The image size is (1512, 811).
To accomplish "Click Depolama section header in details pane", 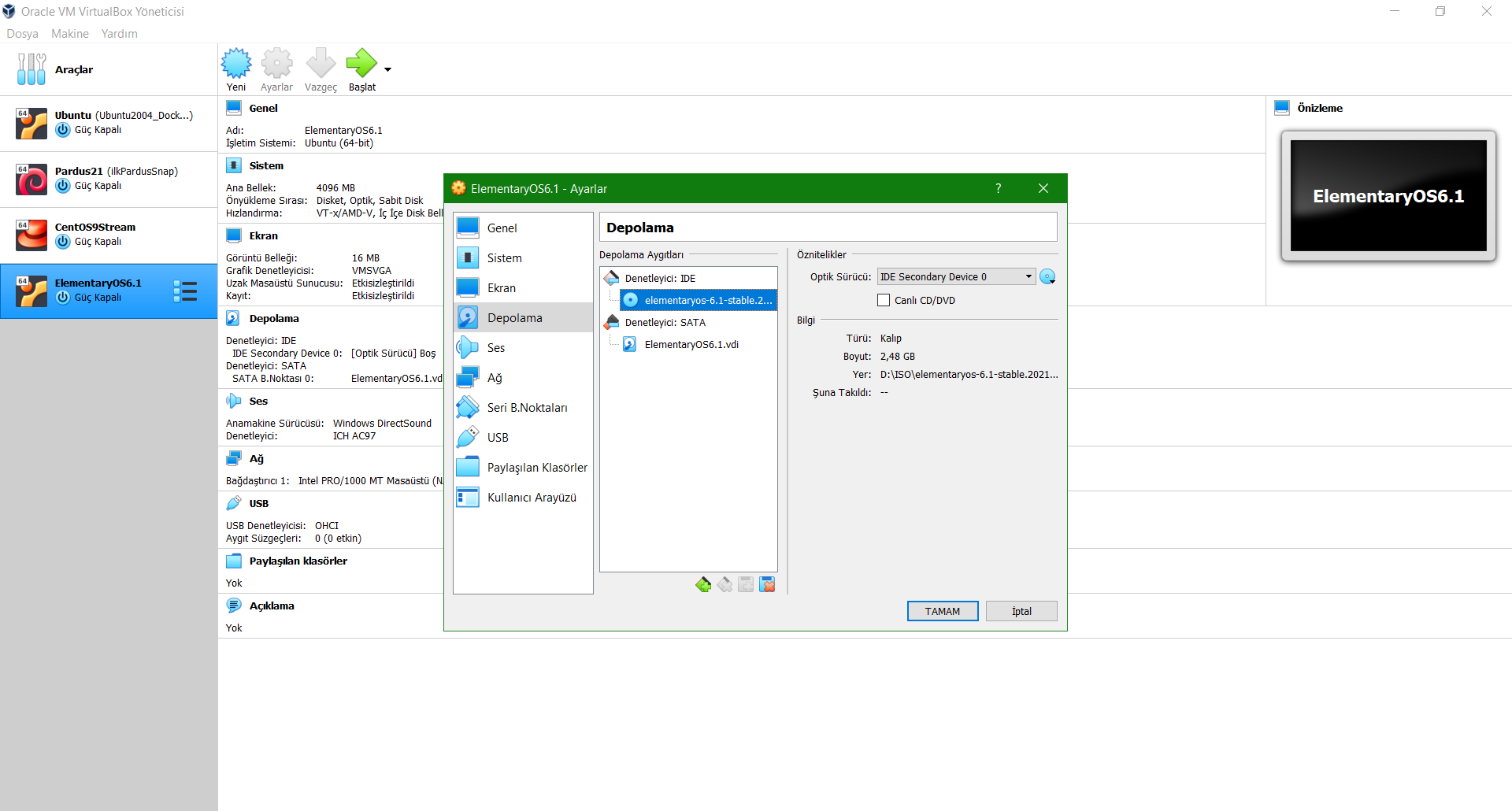I will click(274, 318).
